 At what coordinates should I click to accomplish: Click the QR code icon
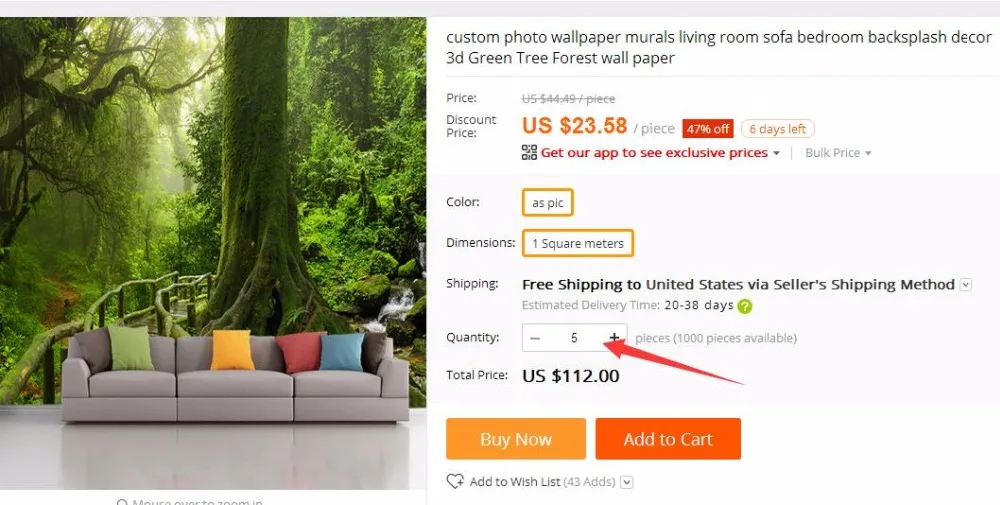pyautogui.click(x=529, y=152)
